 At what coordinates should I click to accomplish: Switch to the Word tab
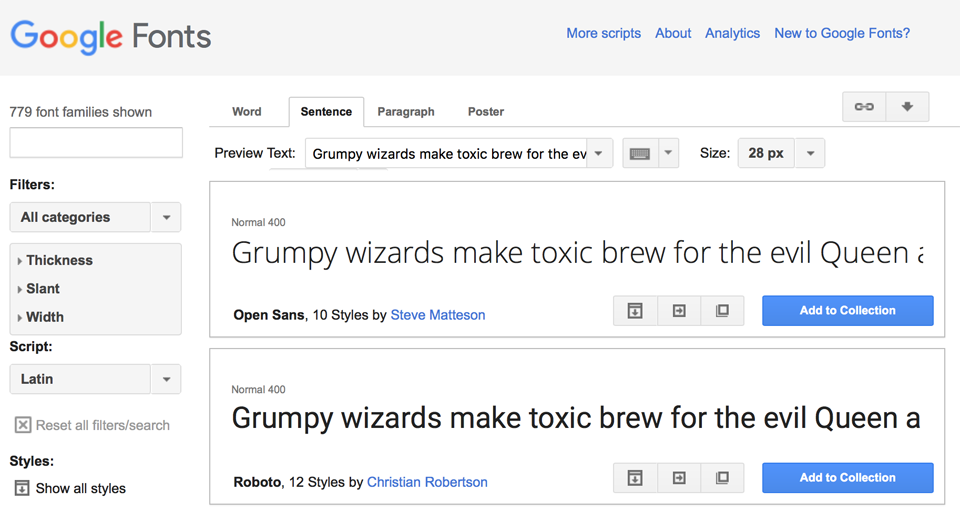(247, 112)
